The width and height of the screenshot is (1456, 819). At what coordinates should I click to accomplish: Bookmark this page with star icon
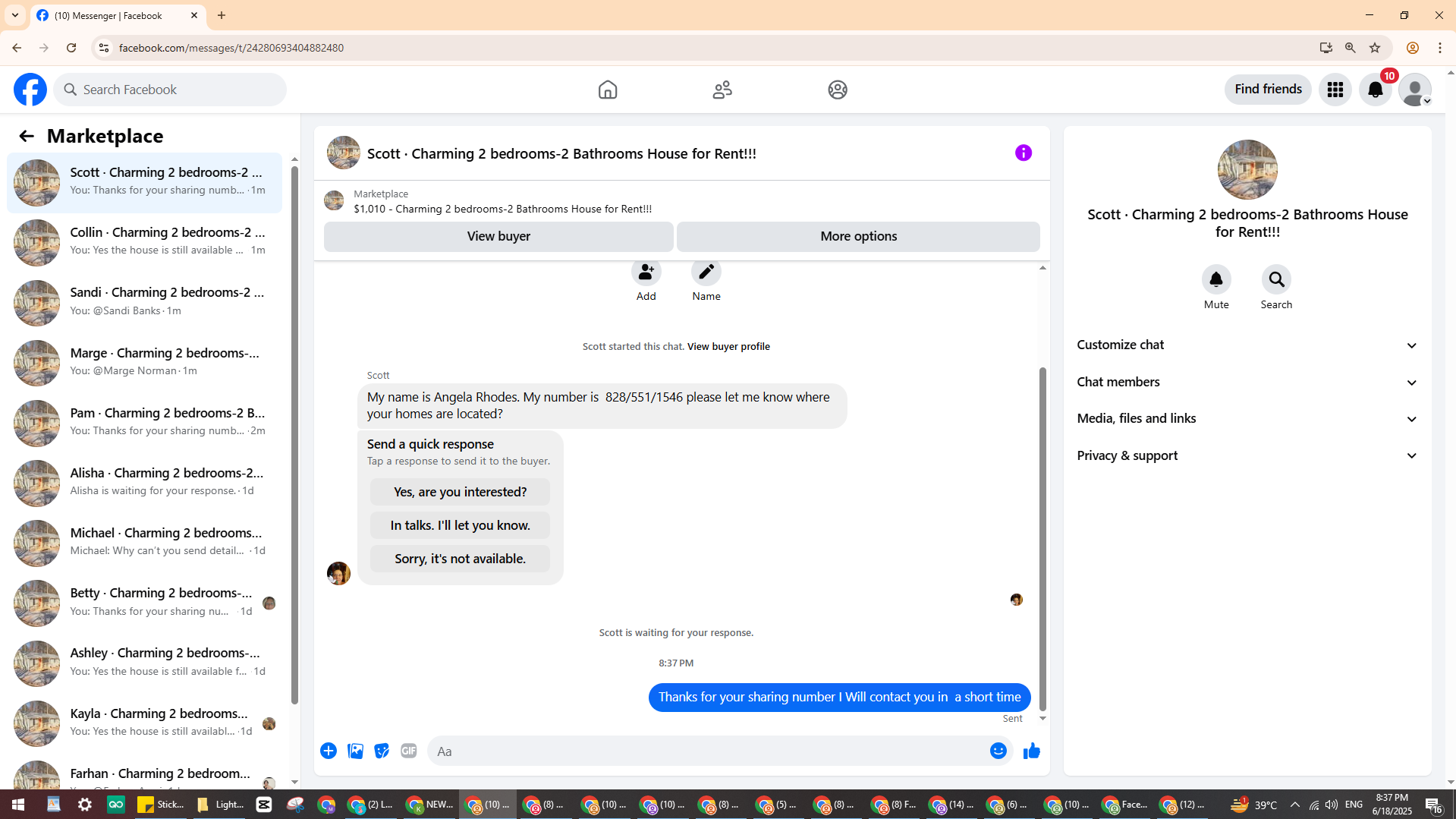tap(1375, 48)
